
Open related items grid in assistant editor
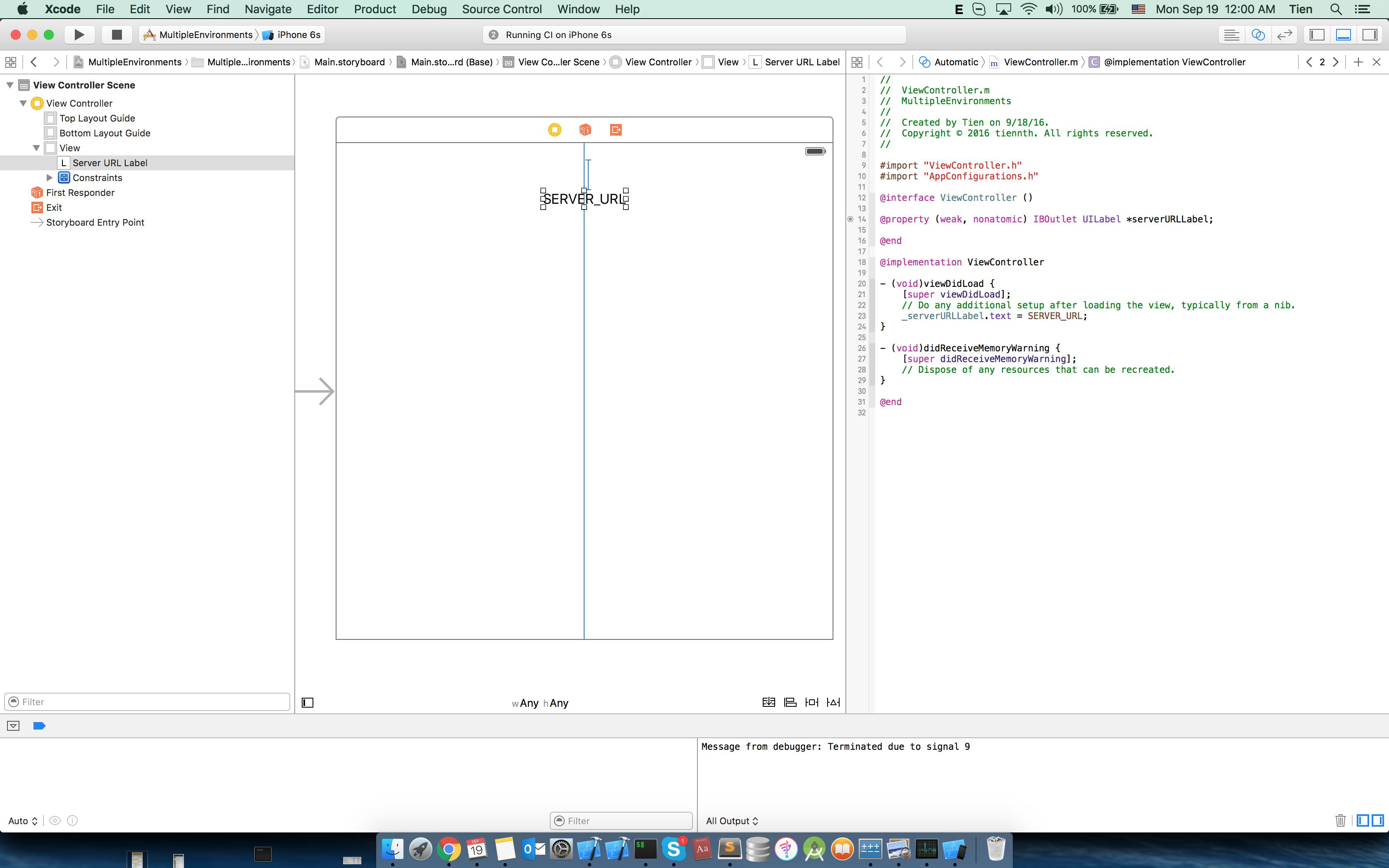coord(857,62)
